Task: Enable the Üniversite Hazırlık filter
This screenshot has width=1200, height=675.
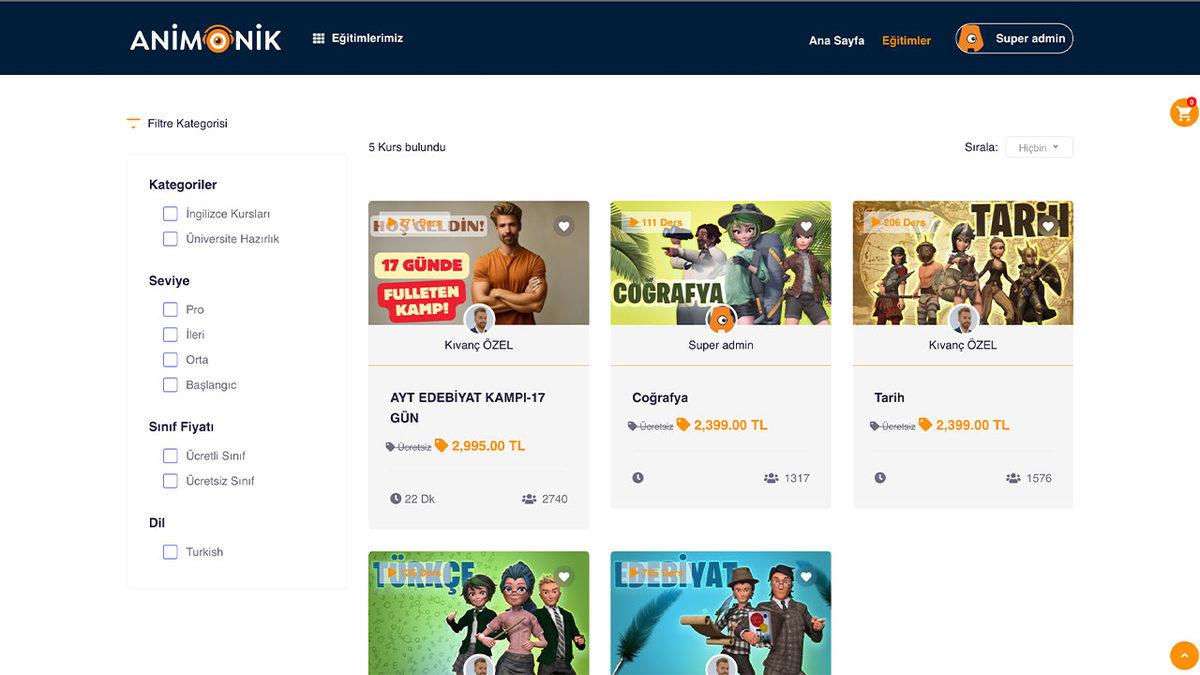Action: pos(170,239)
